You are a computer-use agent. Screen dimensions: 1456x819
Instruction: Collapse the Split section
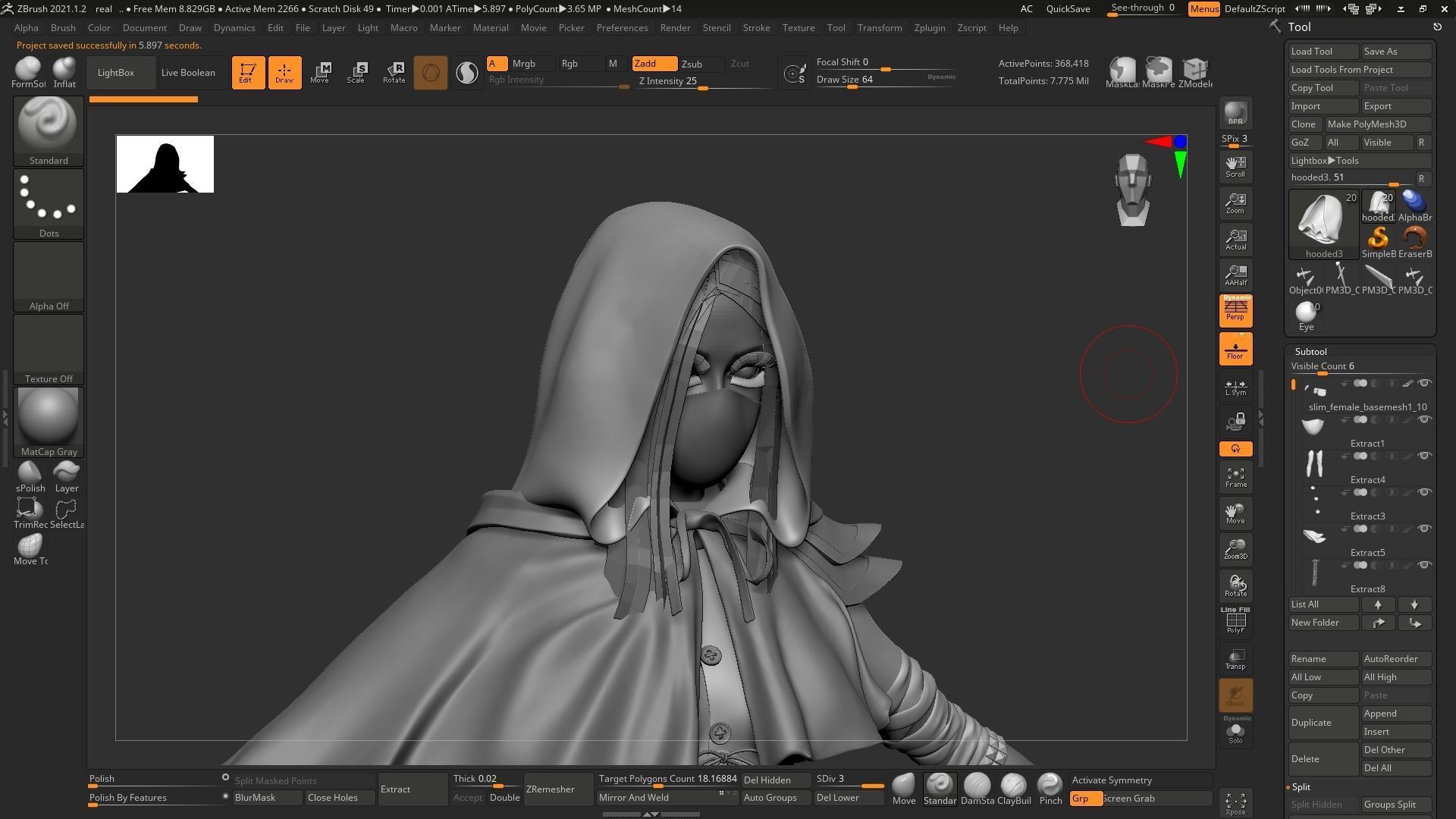(x=1301, y=787)
